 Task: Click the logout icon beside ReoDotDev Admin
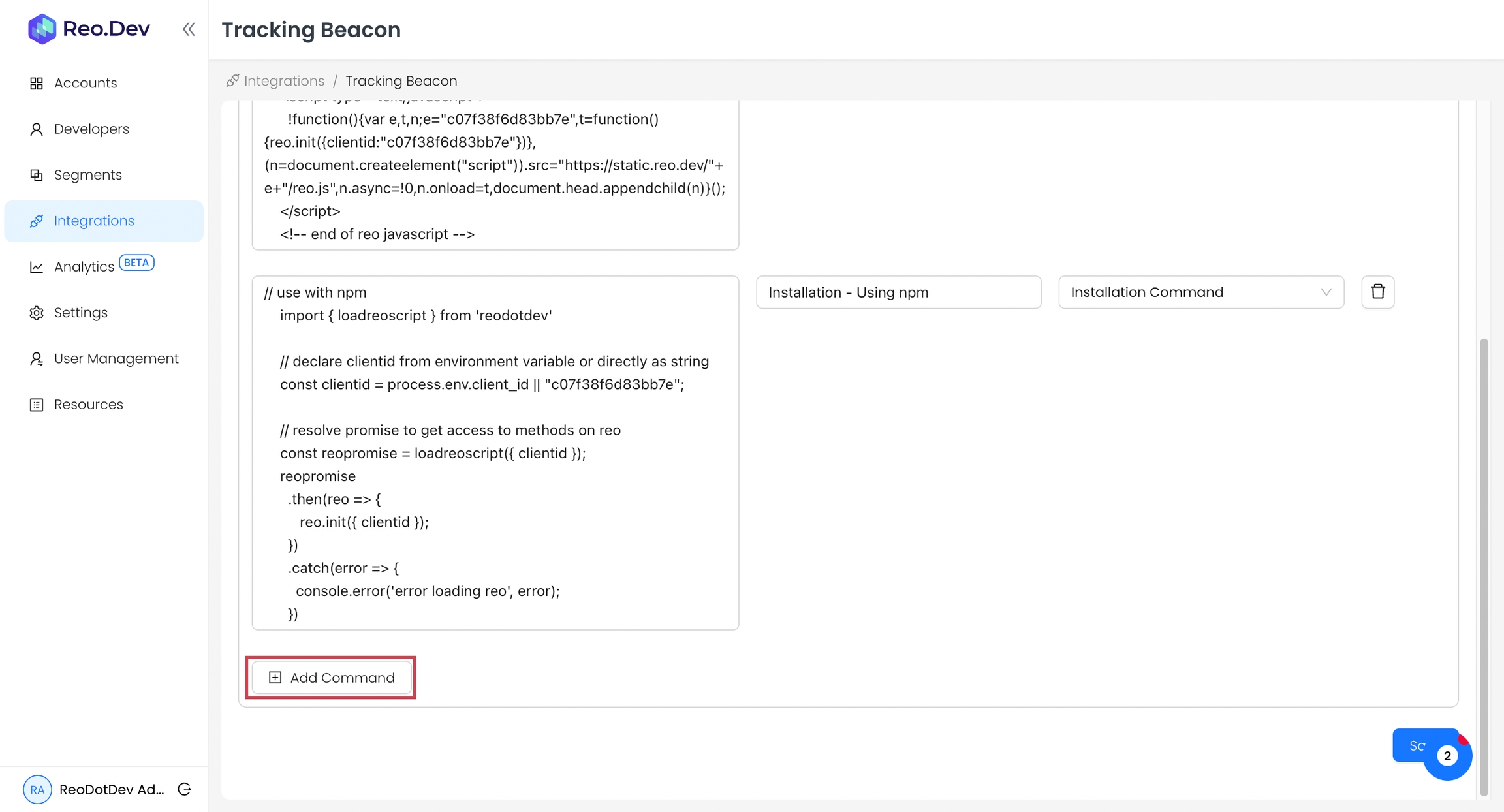185,789
